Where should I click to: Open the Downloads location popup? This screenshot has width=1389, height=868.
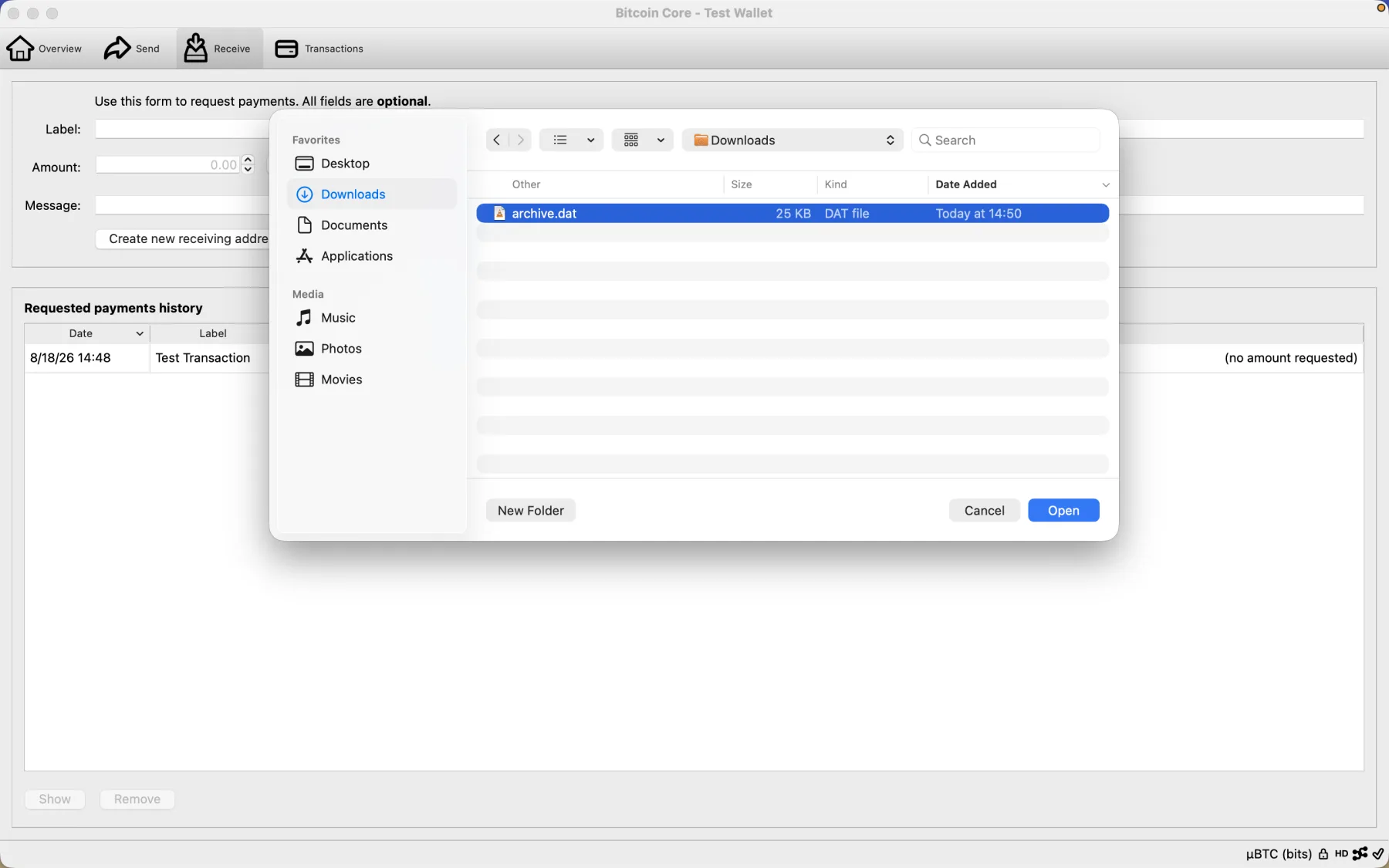pos(793,140)
